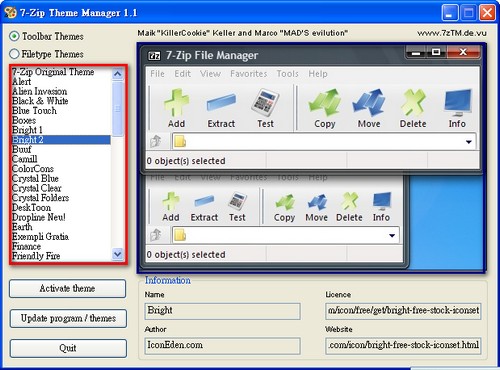Click the Add icon in large preview

(x=176, y=103)
